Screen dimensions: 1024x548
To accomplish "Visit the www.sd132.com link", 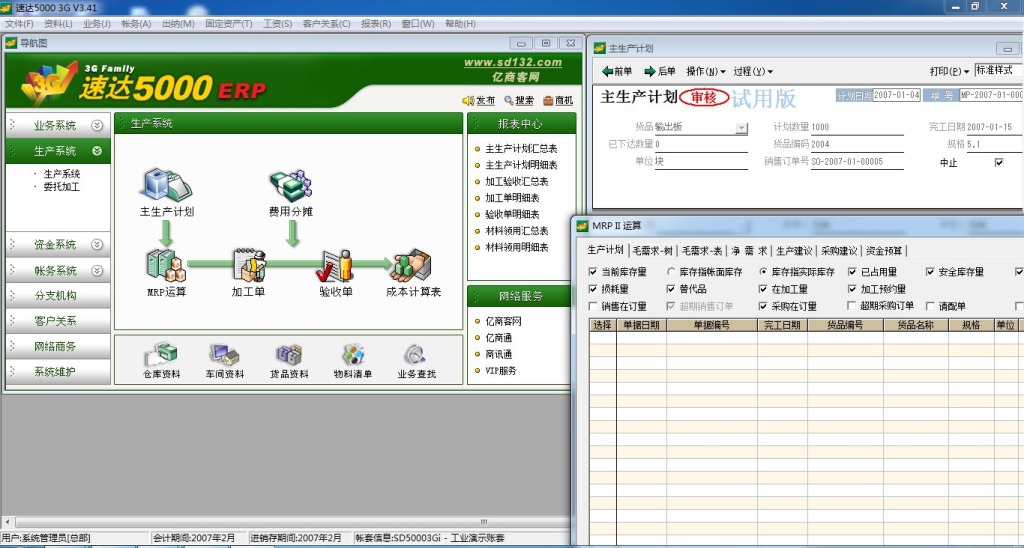I will pyautogui.click(x=513, y=63).
